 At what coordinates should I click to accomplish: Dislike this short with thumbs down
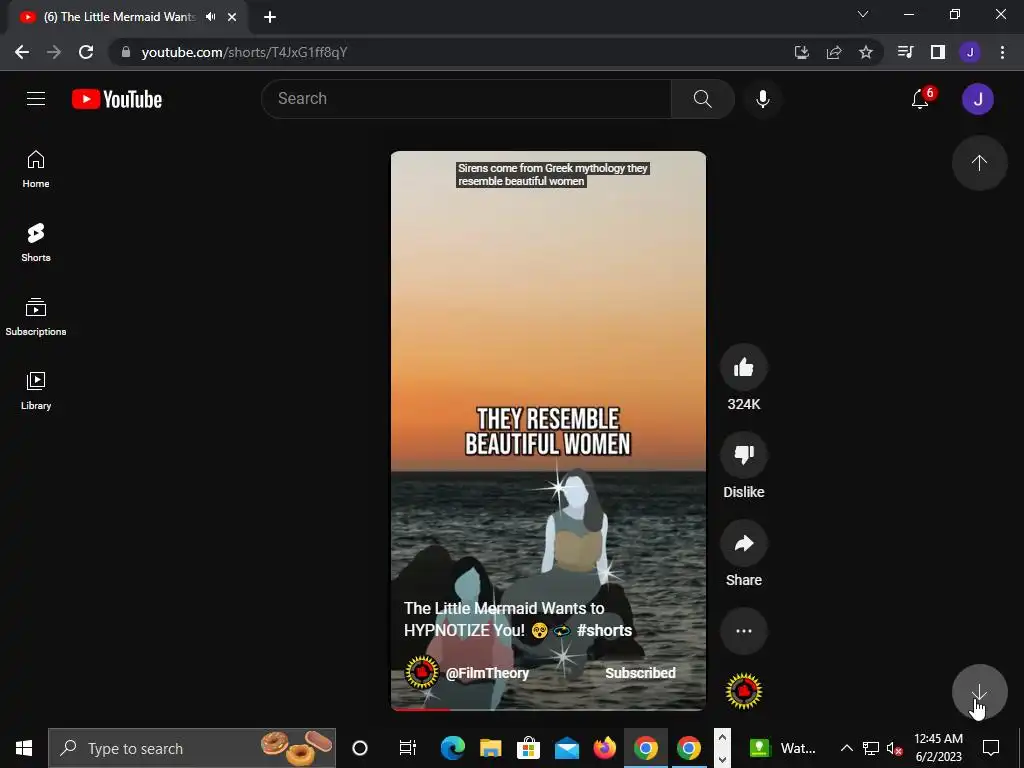(744, 455)
